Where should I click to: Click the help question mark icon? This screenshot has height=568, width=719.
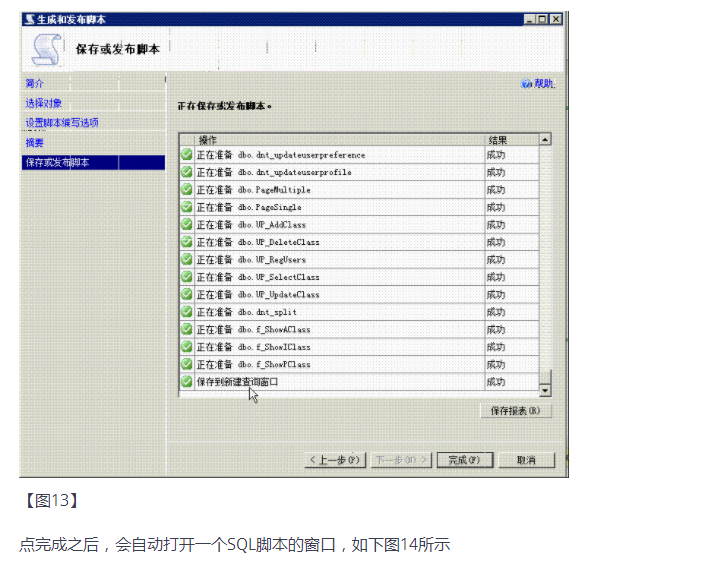(525, 84)
